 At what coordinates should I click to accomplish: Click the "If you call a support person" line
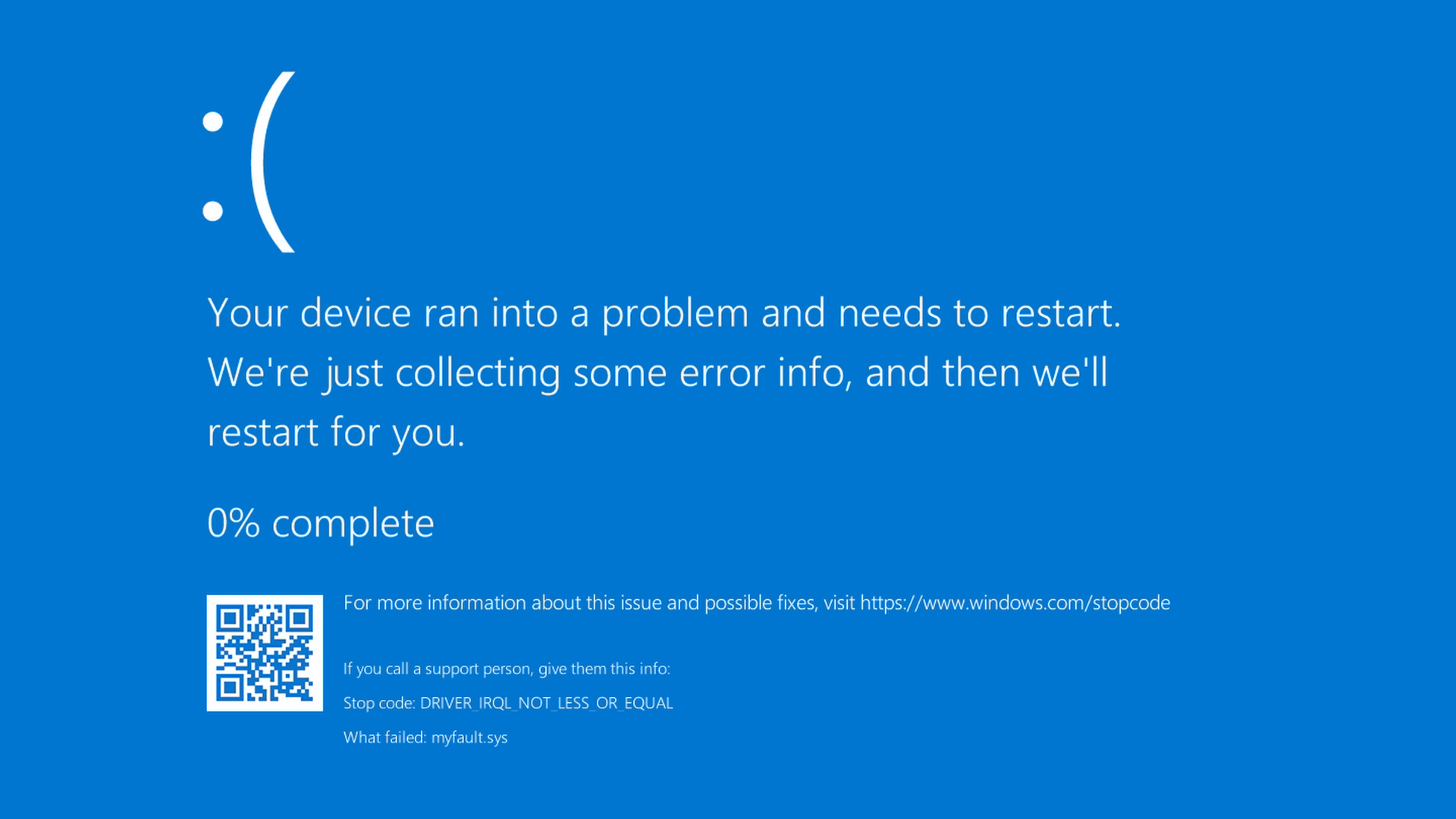(x=507, y=669)
